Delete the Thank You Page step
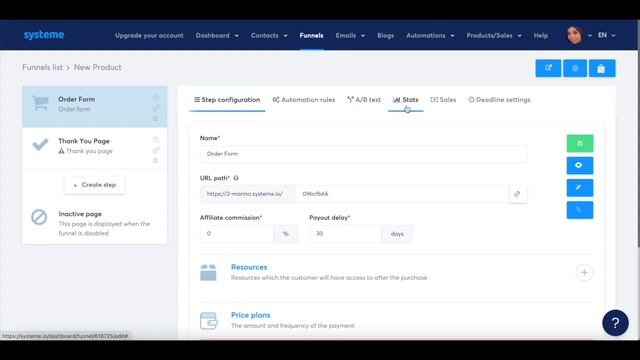The height and width of the screenshot is (360, 640). [x=156, y=160]
